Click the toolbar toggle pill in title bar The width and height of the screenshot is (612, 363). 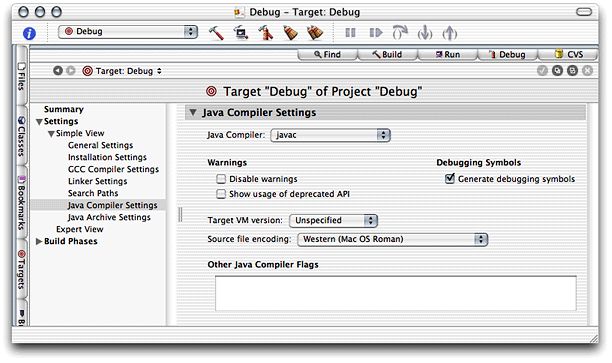pyautogui.click(x=584, y=12)
